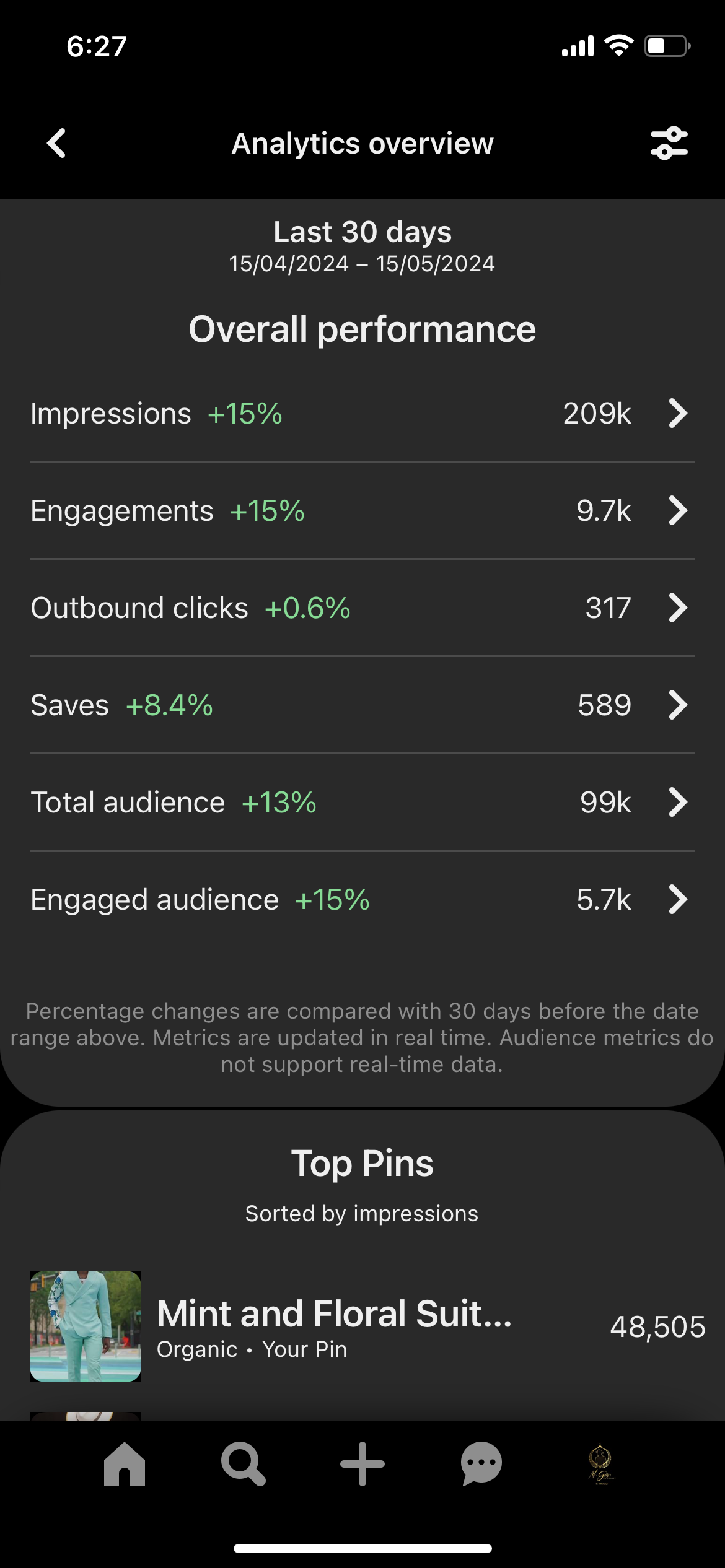The width and height of the screenshot is (725, 1568).
Task: Open the analytics filter settings icon
Action: (669, 144)
